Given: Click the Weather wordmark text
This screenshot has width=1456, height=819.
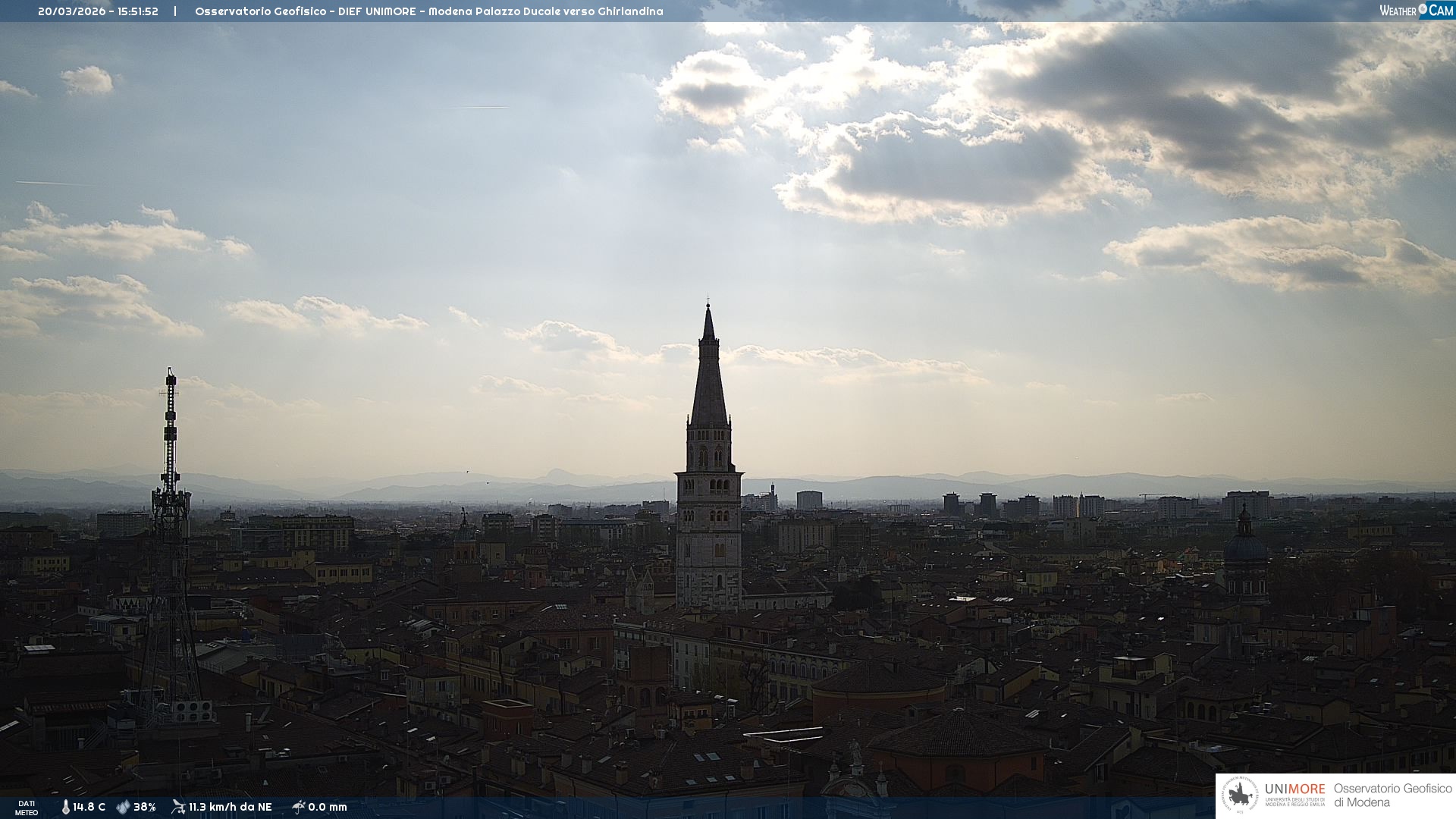Looking at the screenshot, I should pyautogui.click(x=1398, y=11).
